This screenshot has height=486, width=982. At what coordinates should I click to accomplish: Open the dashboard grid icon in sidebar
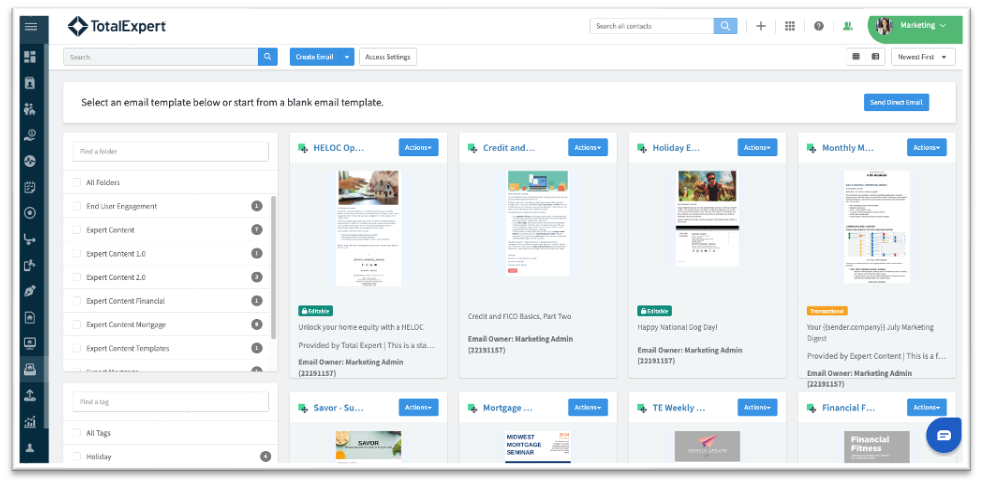click(x=30, y=57)
